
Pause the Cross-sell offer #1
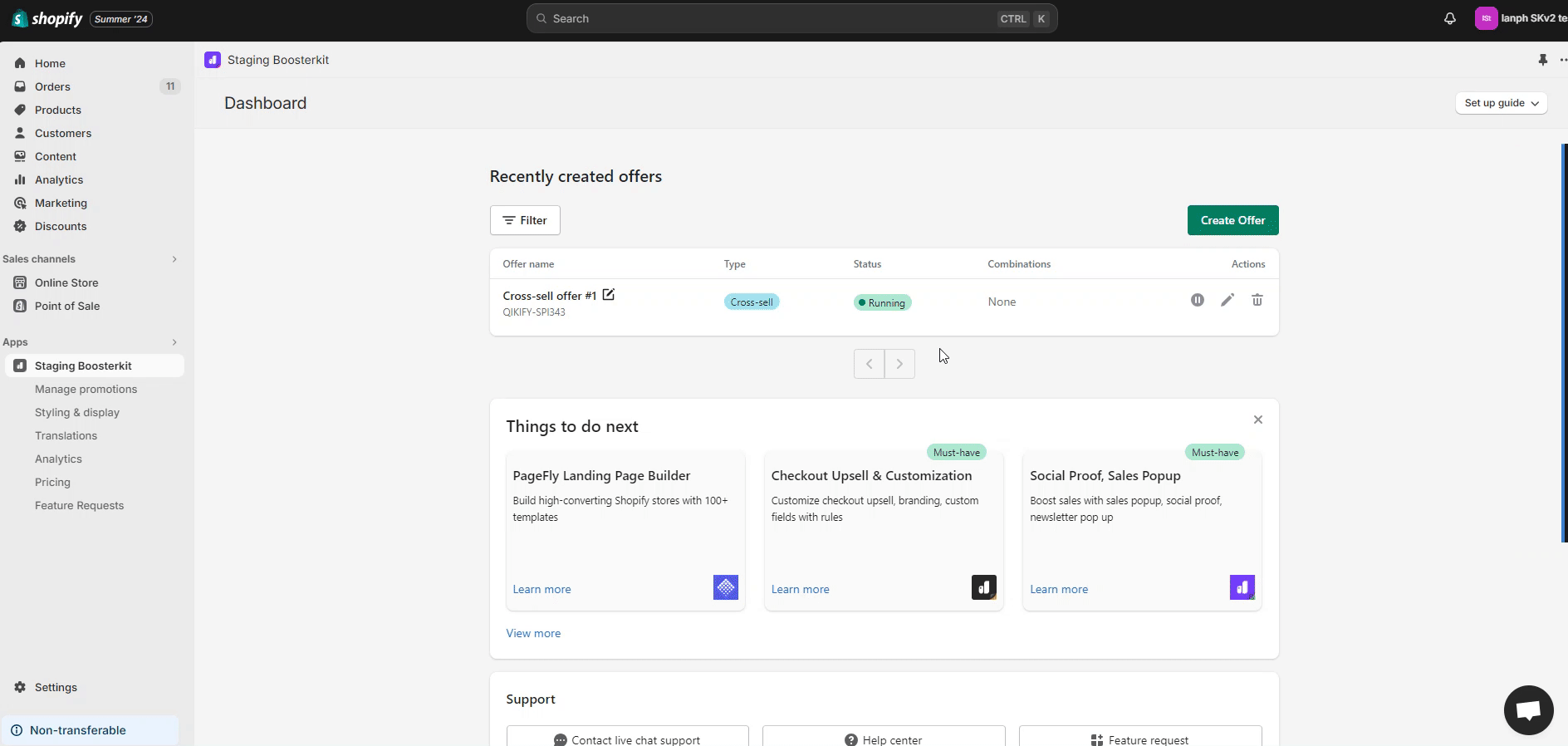pos(1198,300)
